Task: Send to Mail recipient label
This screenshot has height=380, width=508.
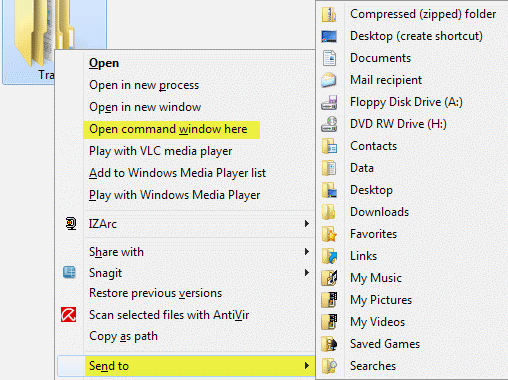Action: click(386, 80)
